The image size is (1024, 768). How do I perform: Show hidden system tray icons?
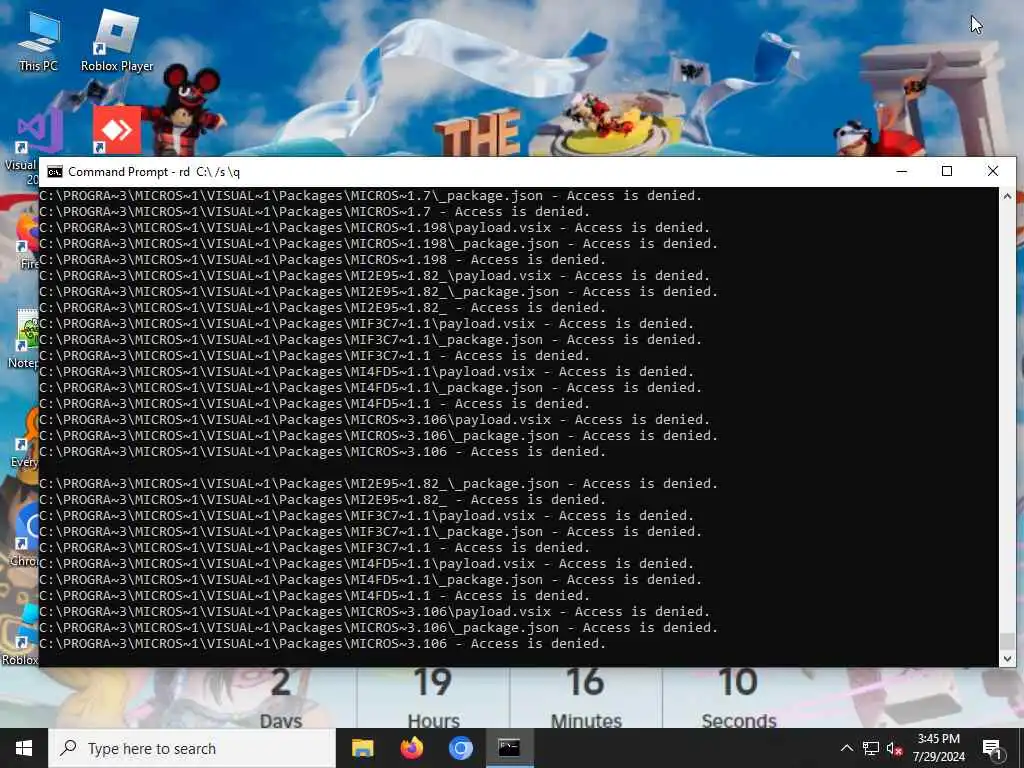[846, 748]
